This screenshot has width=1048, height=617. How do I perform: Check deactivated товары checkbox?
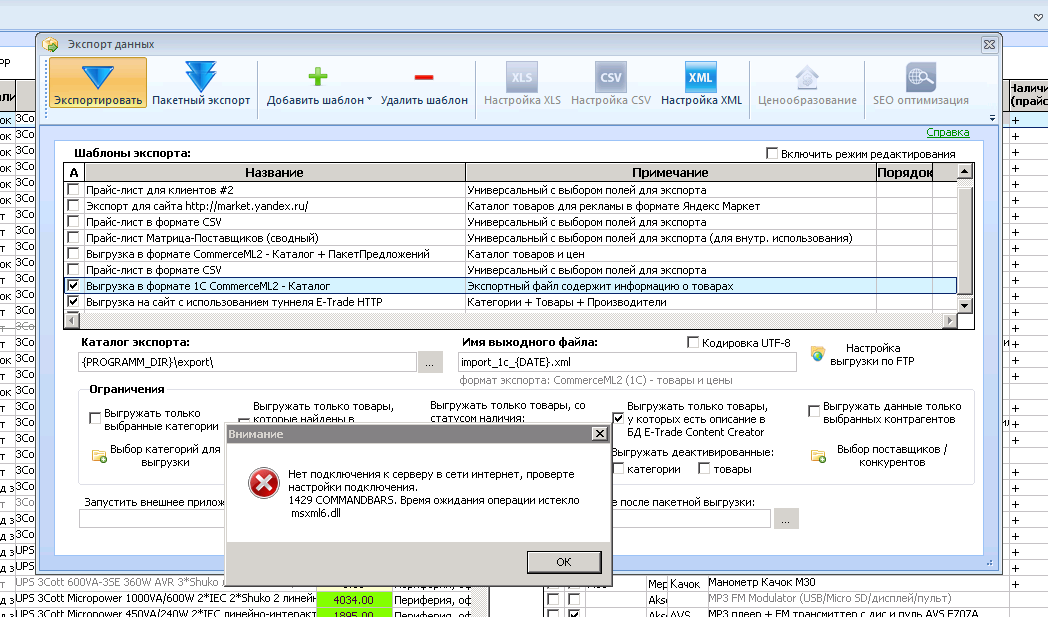point(704,469)
